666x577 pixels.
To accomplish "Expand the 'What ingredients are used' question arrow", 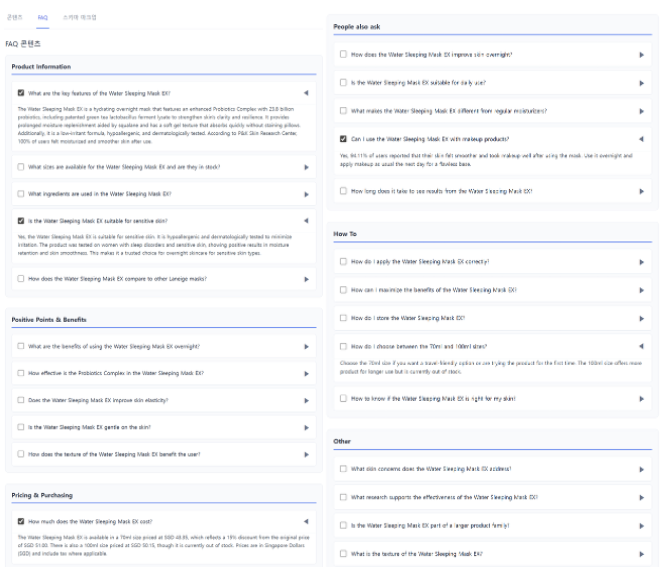I will pyautogui.click(x=306, y=194).
